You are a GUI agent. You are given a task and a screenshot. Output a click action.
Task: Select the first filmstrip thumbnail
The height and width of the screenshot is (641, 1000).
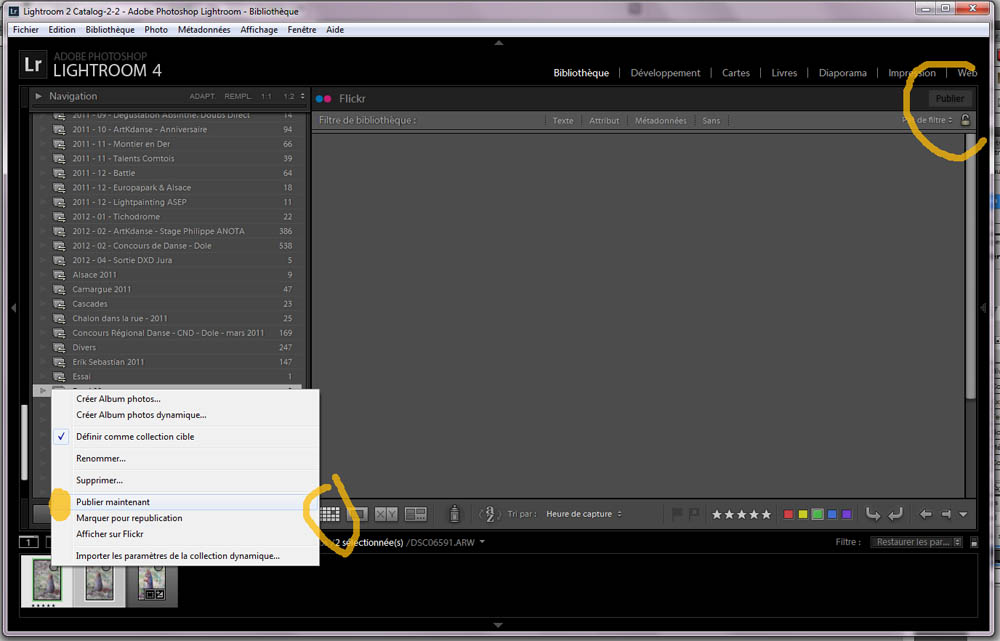coord(47,580)
